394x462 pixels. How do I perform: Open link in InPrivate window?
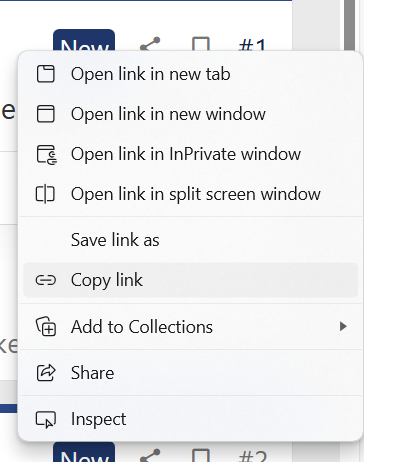pyautogui.click(x=191, y=154)
